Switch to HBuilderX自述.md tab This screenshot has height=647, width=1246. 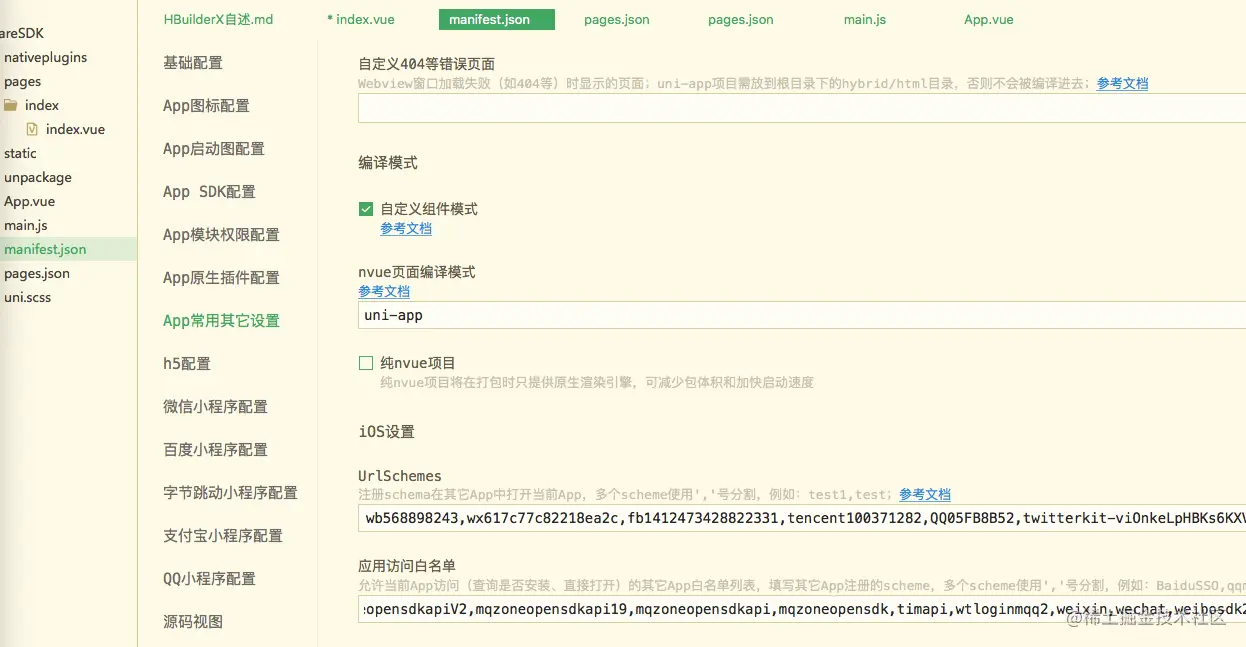[x=218, y=19]
